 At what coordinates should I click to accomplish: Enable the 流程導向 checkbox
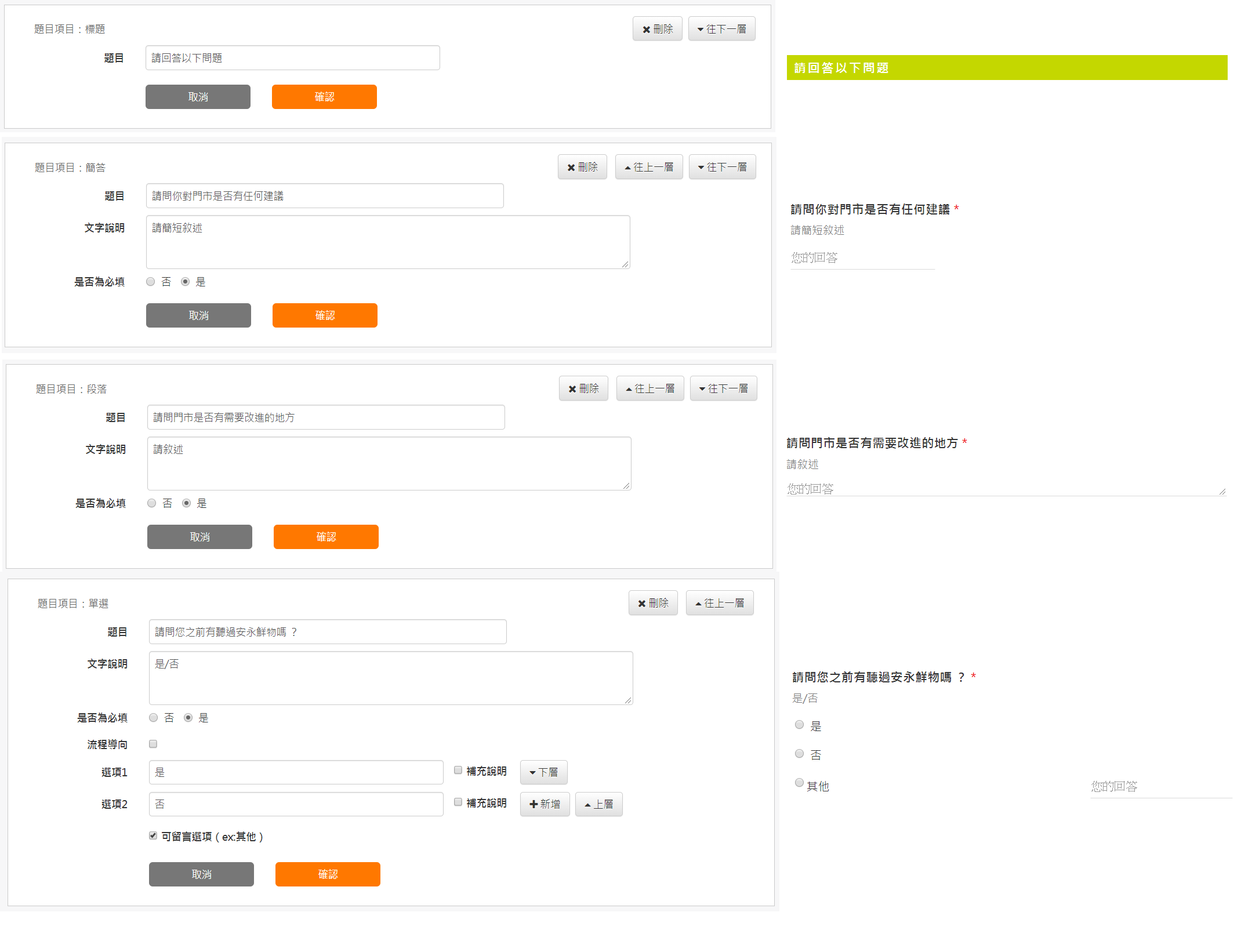tap(153, 744)
